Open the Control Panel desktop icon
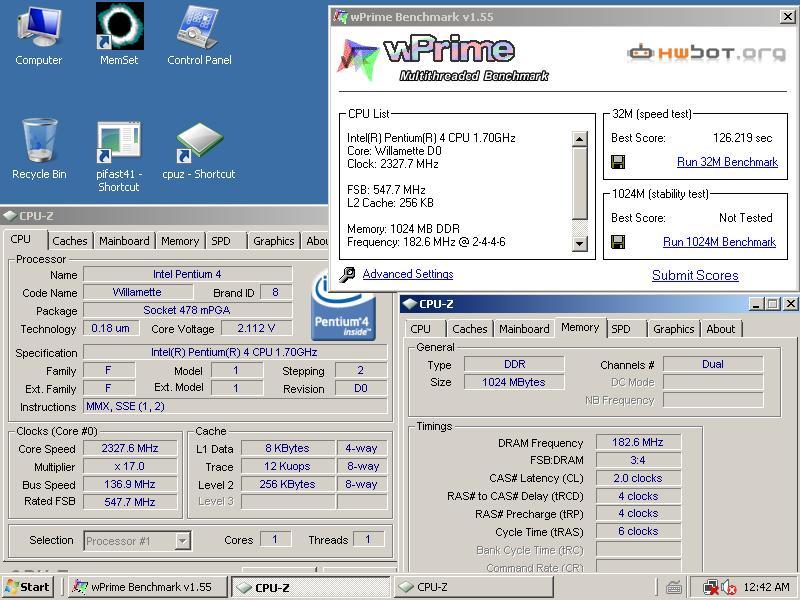The width and height of the screenshot is (800, 600). (199, 36)
